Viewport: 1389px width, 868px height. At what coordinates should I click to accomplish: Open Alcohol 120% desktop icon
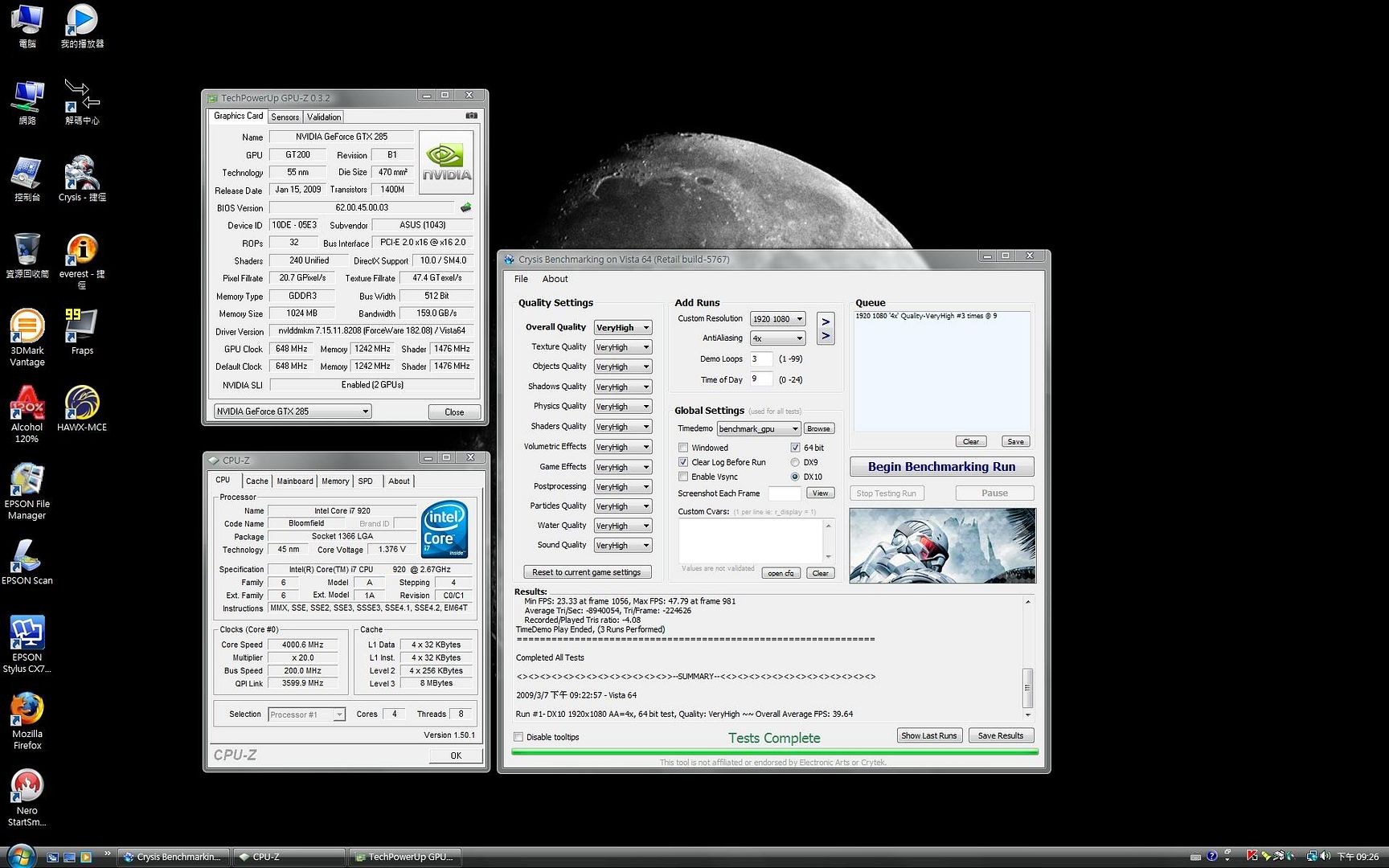tap(27, 414)
